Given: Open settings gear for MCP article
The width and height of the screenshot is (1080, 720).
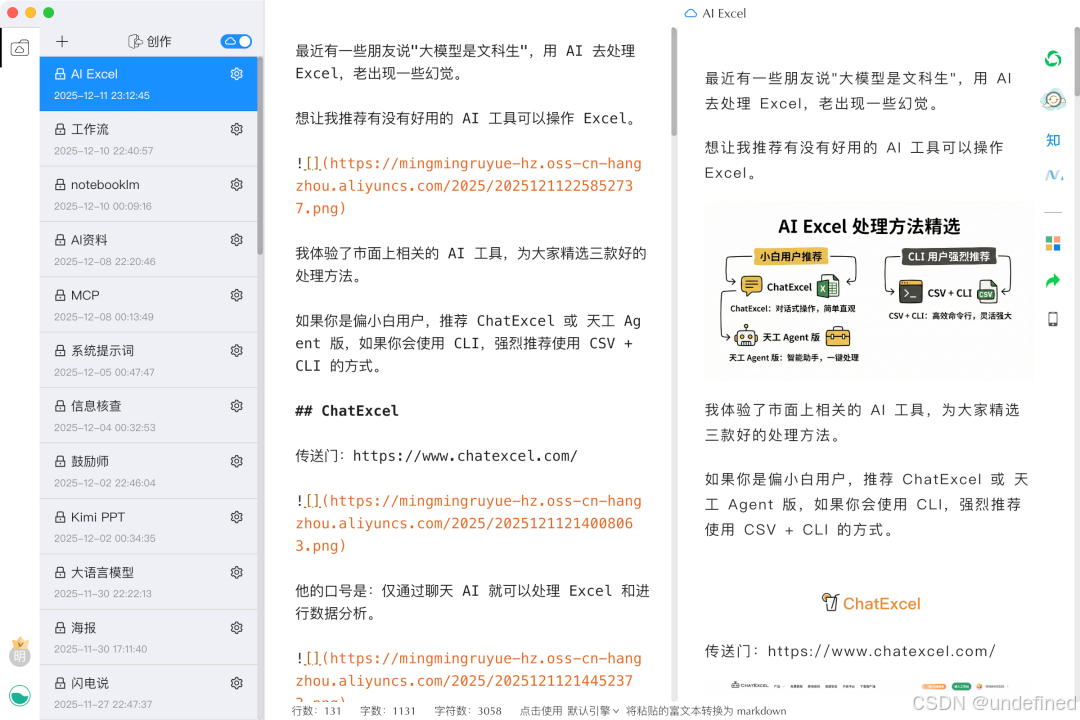Looking at the screenshot, I should coord(236,295).
